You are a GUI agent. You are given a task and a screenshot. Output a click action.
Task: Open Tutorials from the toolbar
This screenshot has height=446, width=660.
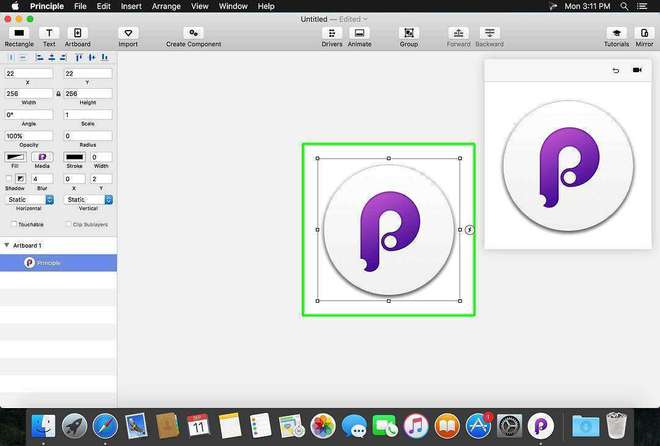coord(616,33)
